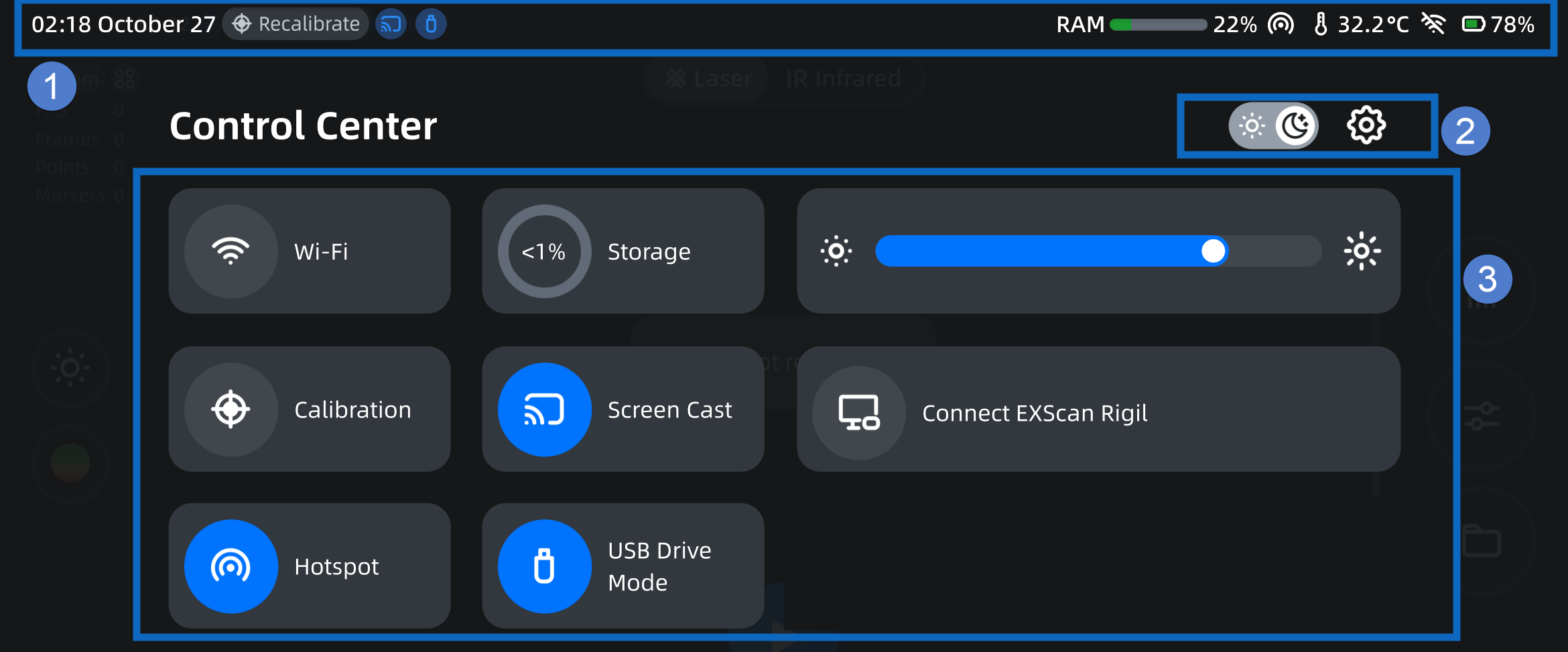Click the Wi-Fi round icon
The image size is (1568, 652).
[231, 251]
